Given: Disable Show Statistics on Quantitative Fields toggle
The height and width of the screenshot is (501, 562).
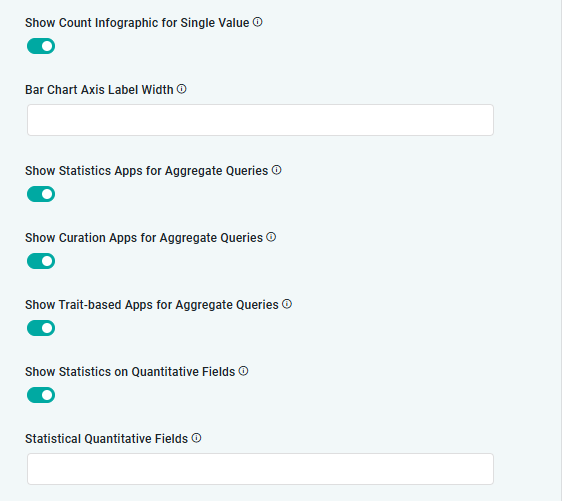Looking at the screenshot, I should [x=41, y=395].
